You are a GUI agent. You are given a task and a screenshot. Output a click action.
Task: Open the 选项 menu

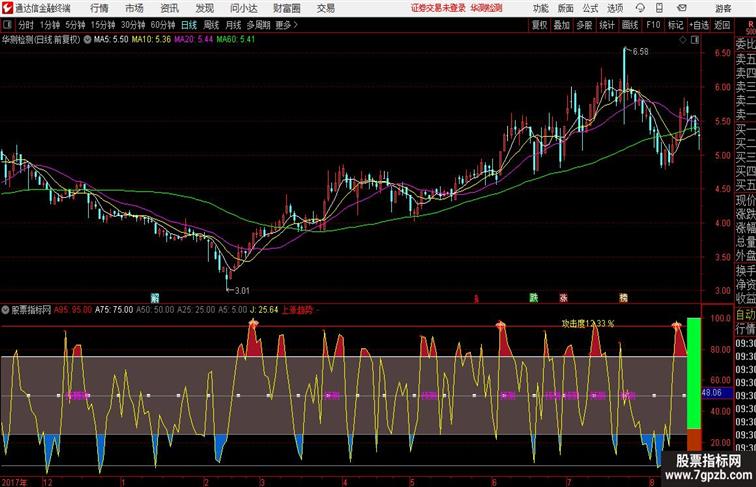coord(615,8)
